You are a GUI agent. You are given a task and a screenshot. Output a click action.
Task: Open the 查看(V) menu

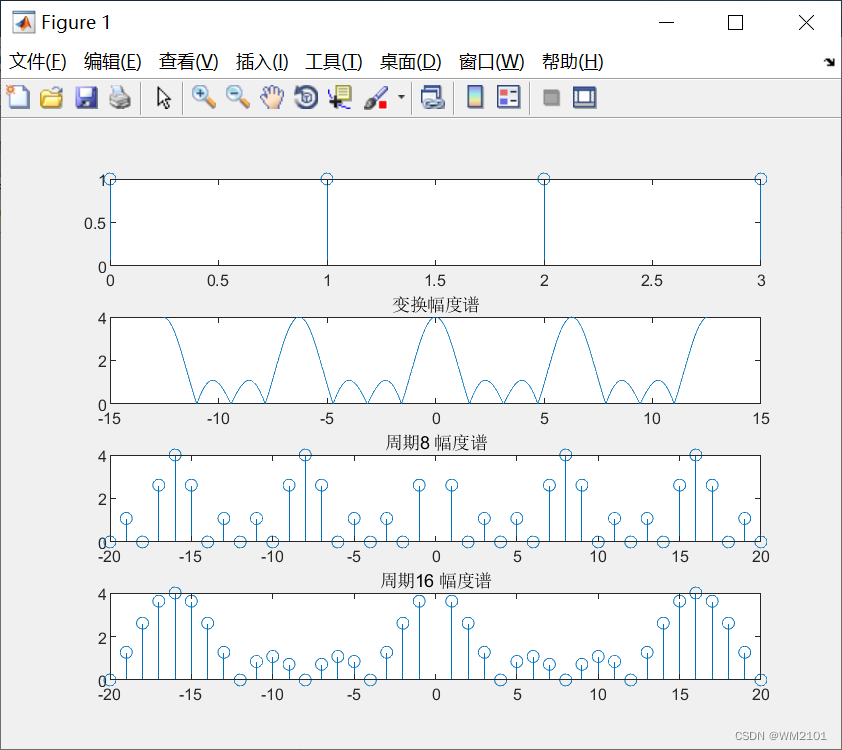tap(188, 62)
